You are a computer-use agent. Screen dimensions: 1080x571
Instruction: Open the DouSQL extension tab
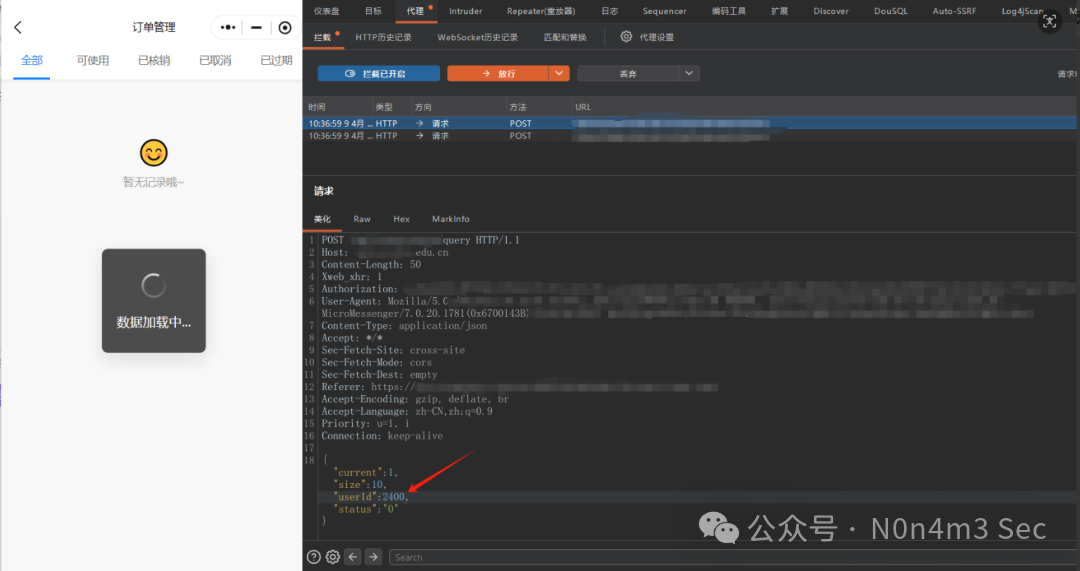[891, 11]
